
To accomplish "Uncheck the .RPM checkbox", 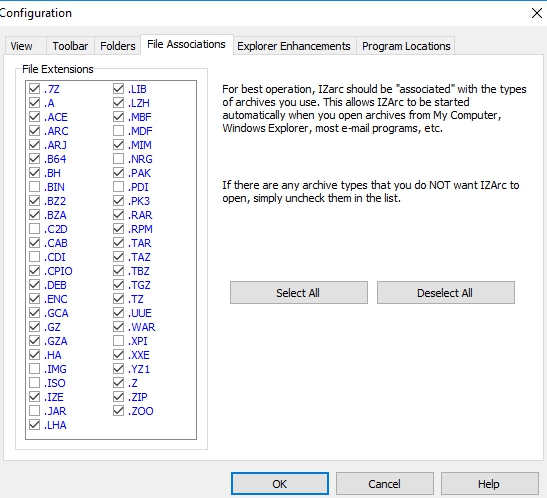I will pos(119,229).
